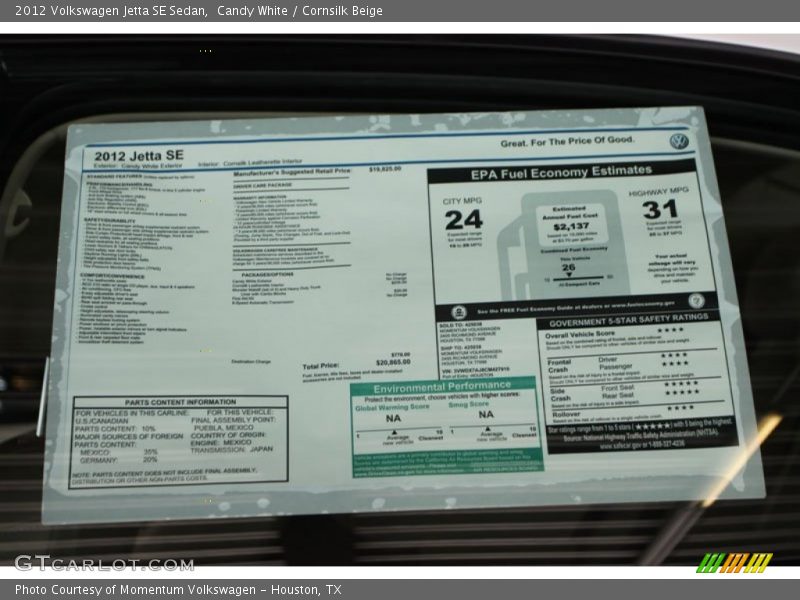
Task: Click the Combined Fuel Economy scale pointer
Action: 570,275
